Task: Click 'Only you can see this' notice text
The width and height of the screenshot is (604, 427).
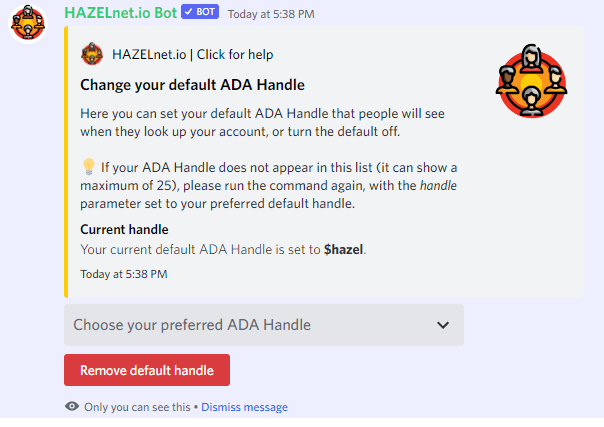Action: [x=137, y=407]
